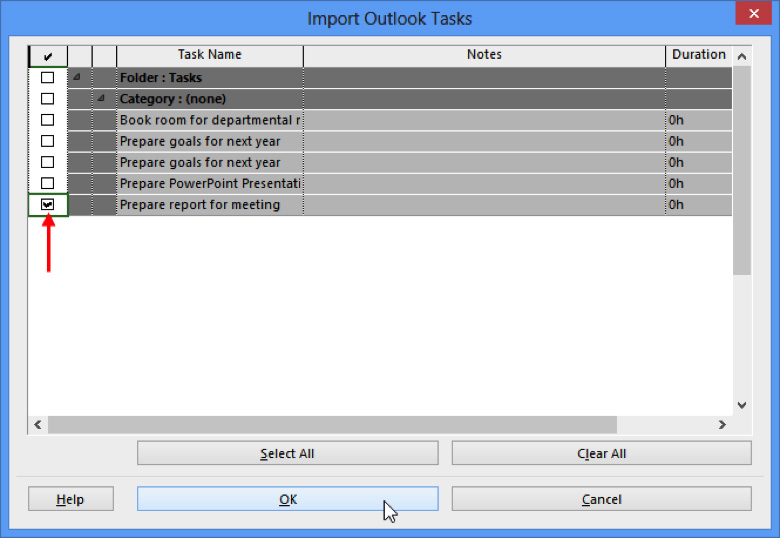Click duration 0h of Prepare report for meeting
The height and width of the screenshot is (538, 780).
click(698, 204)
